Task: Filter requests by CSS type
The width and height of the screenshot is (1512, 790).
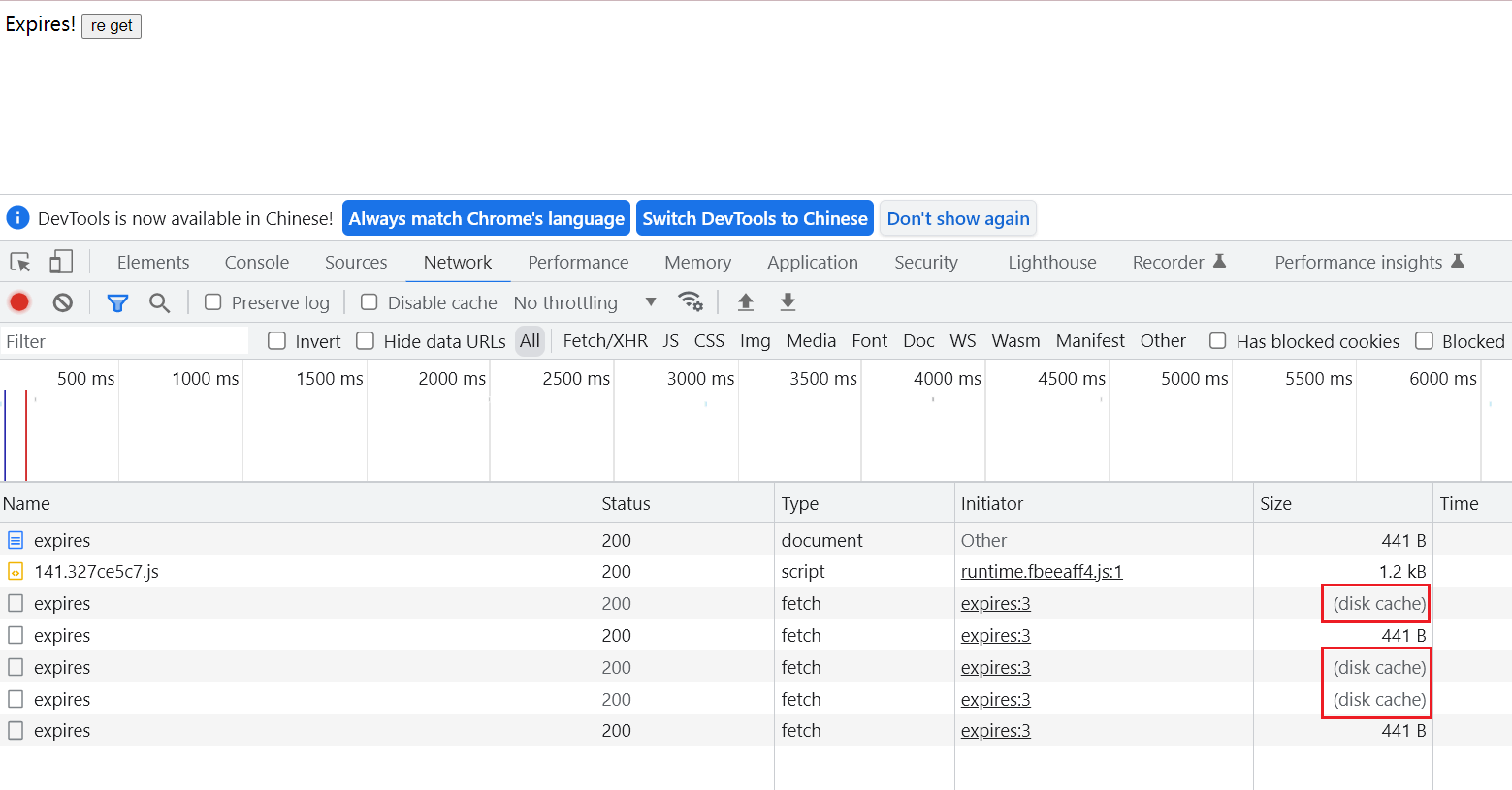Action: click(x=709, y=341)
